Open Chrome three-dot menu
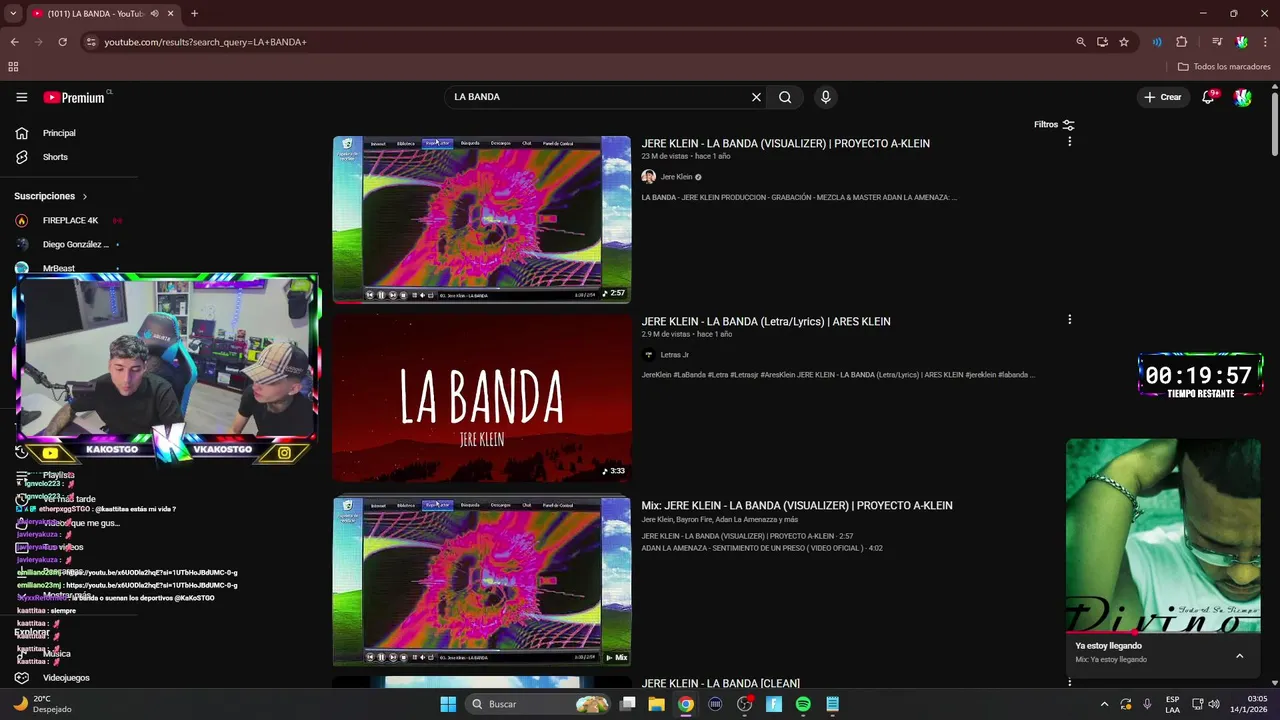1280x720 pixels. 1266,42
